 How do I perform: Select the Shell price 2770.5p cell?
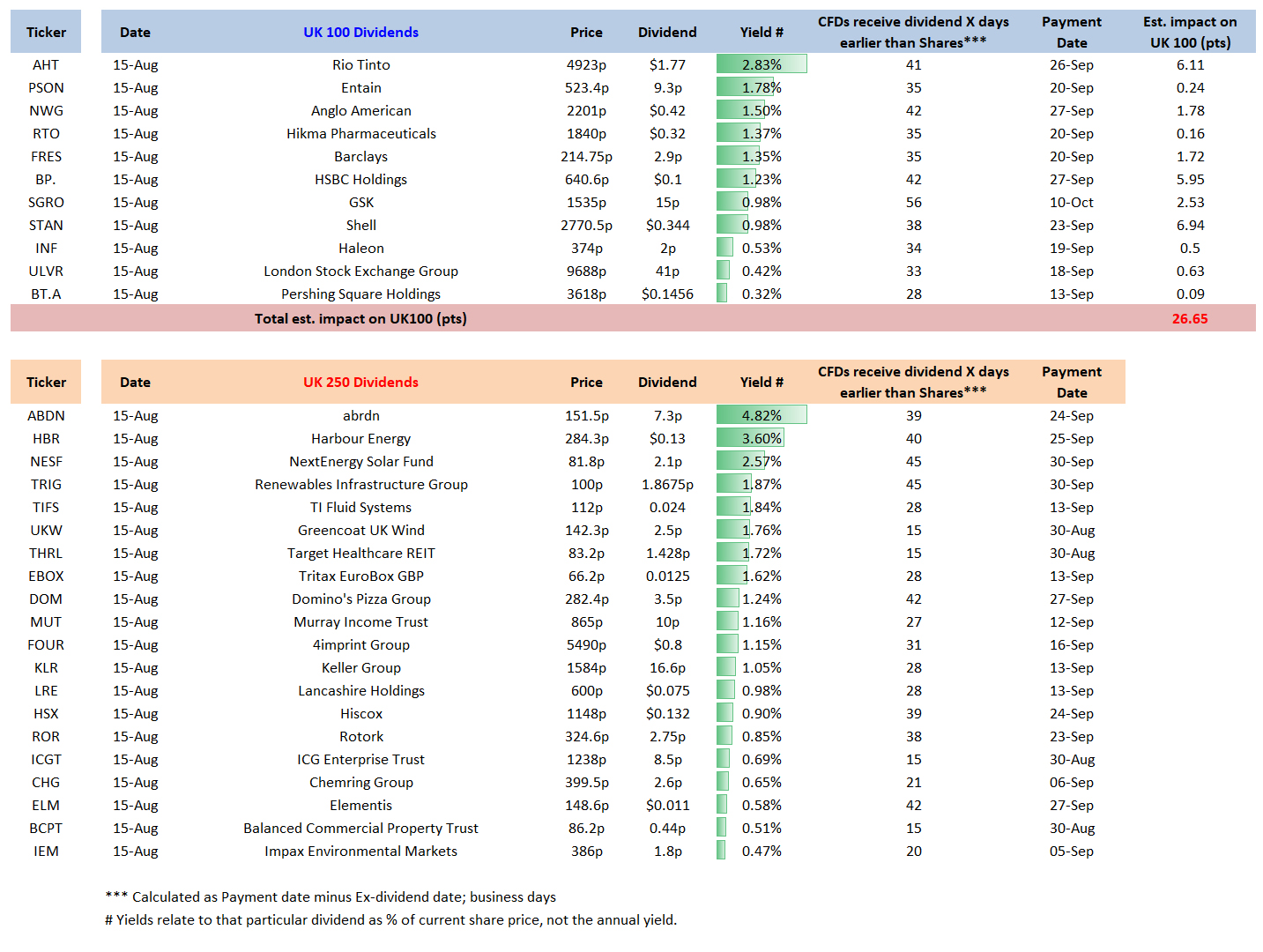click(x=586, y=226)
